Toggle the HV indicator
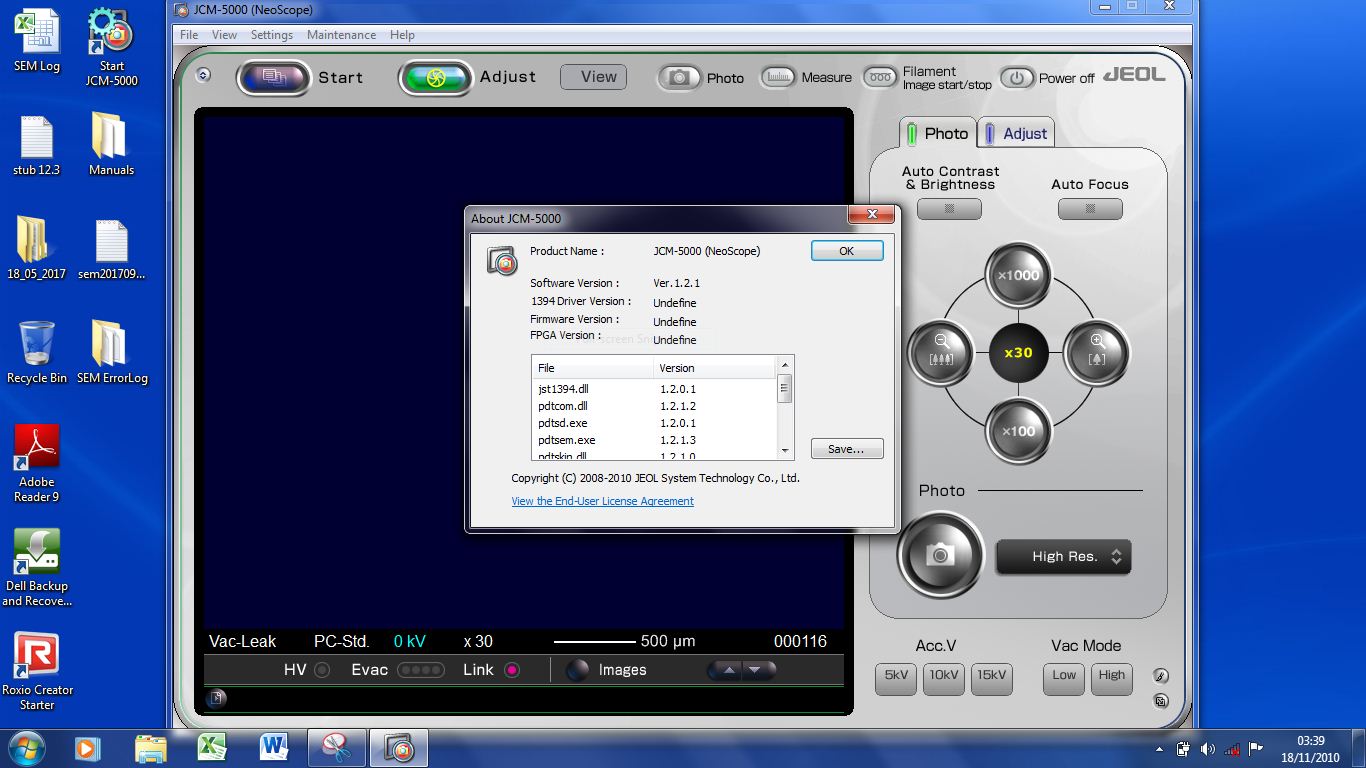This screenshot has width=1366, height=768. click(x=322, y=670)
